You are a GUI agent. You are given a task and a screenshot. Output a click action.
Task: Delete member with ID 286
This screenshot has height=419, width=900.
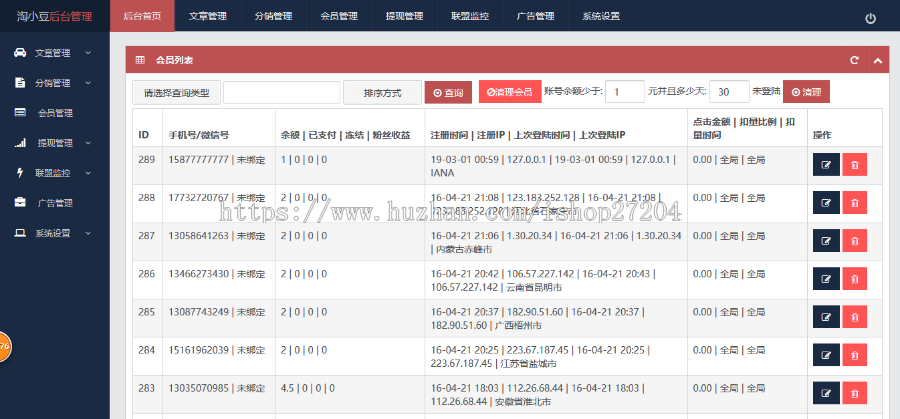coord(855,278)
